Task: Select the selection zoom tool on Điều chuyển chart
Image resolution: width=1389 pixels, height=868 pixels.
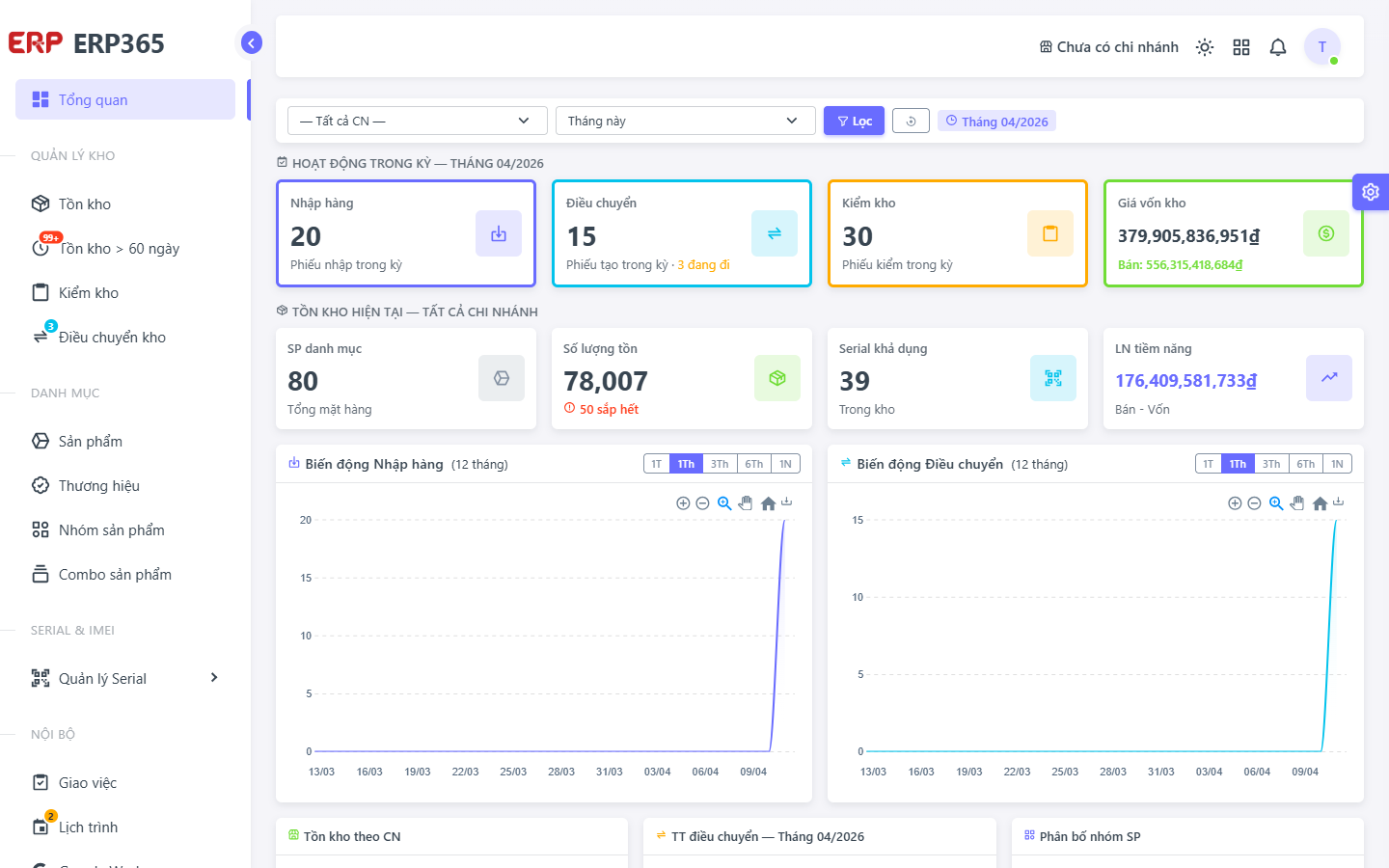Action: [1276, 503]
